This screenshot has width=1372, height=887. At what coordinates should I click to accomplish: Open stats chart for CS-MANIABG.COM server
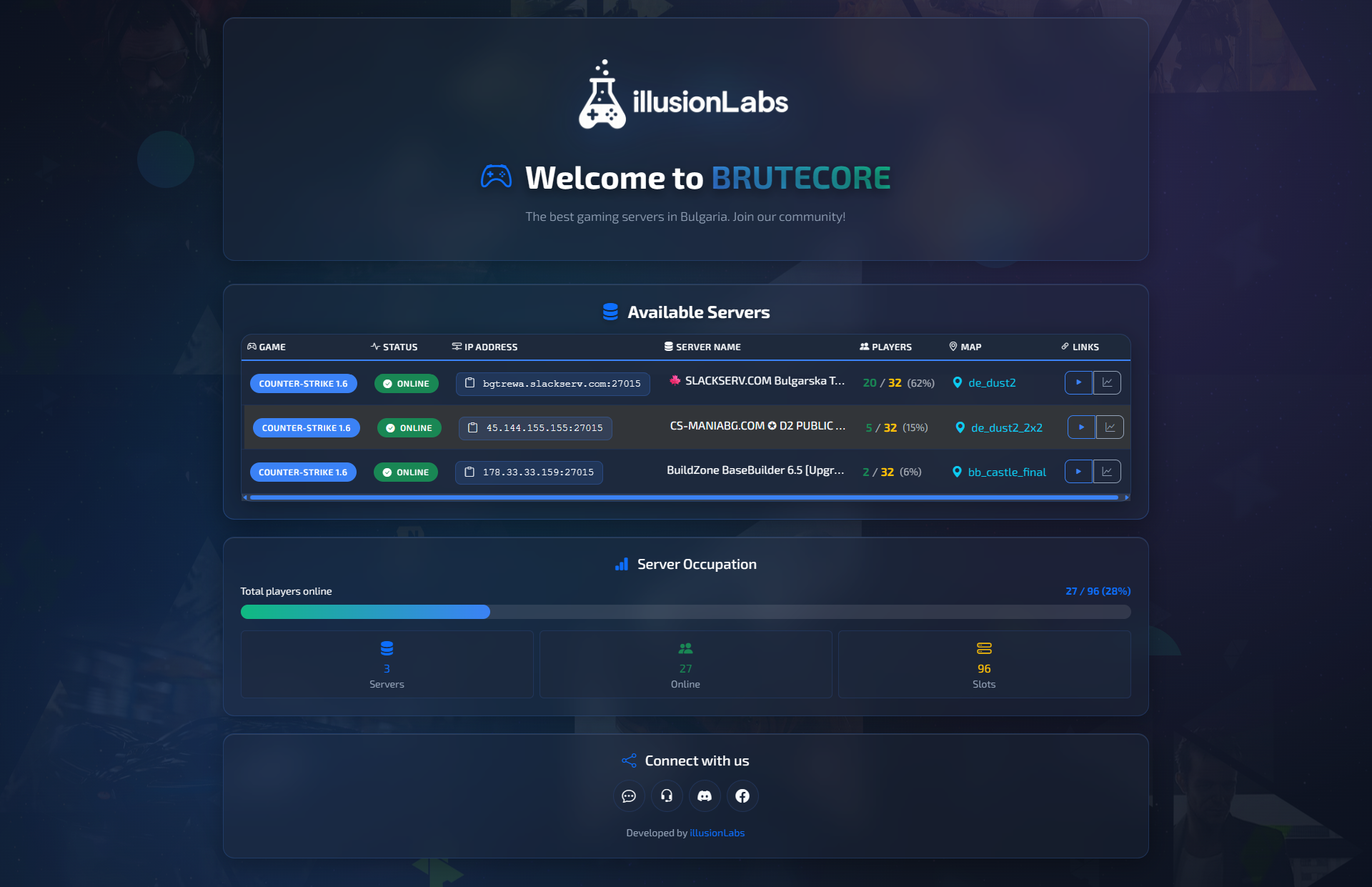pos(1110,427)
